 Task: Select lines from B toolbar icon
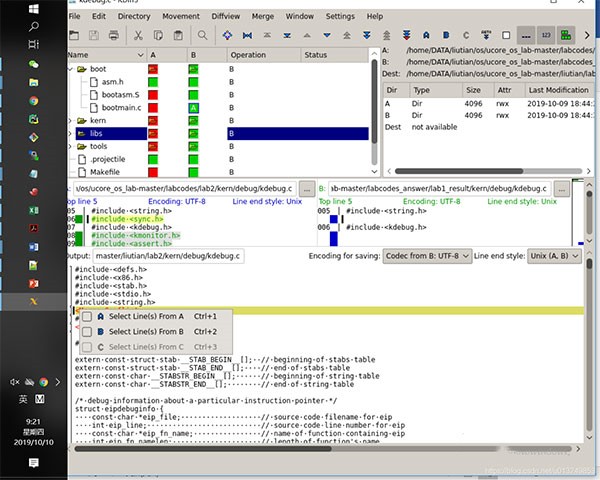(446, 35)
